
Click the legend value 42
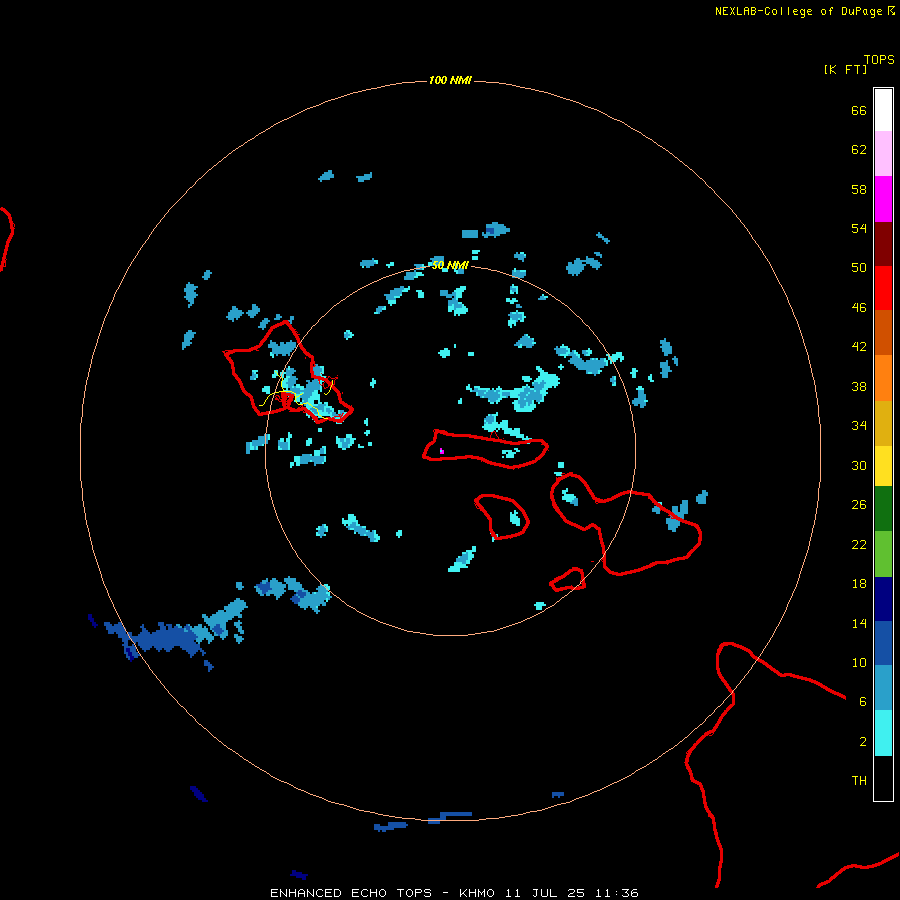(x=859, y=347)
